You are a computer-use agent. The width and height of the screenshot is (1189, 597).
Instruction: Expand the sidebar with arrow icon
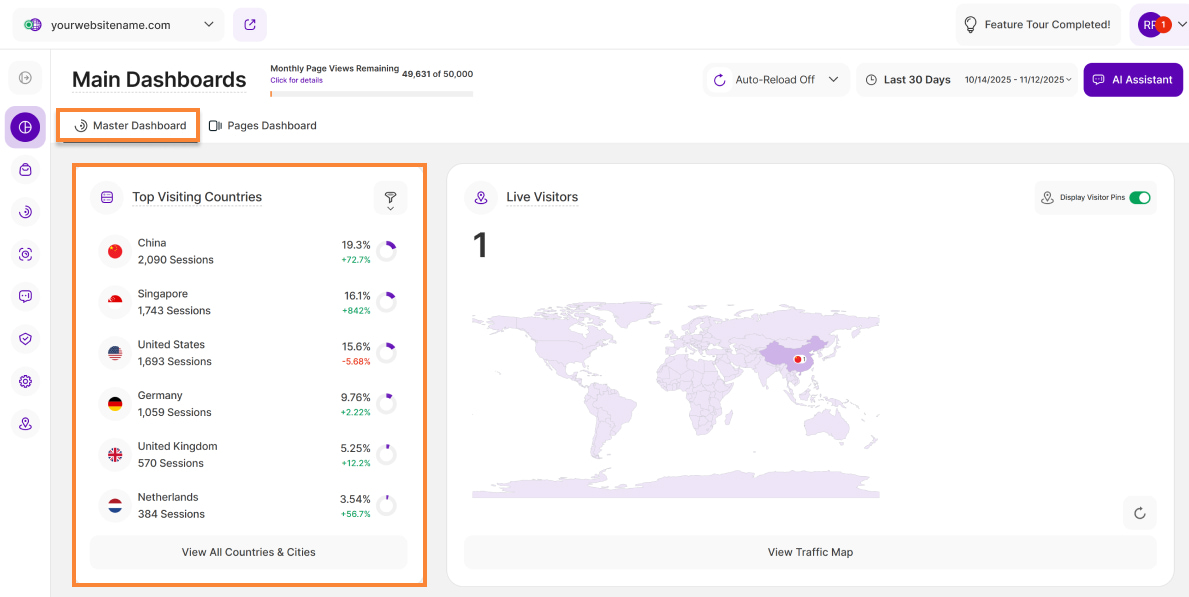(x=25, y=78)
